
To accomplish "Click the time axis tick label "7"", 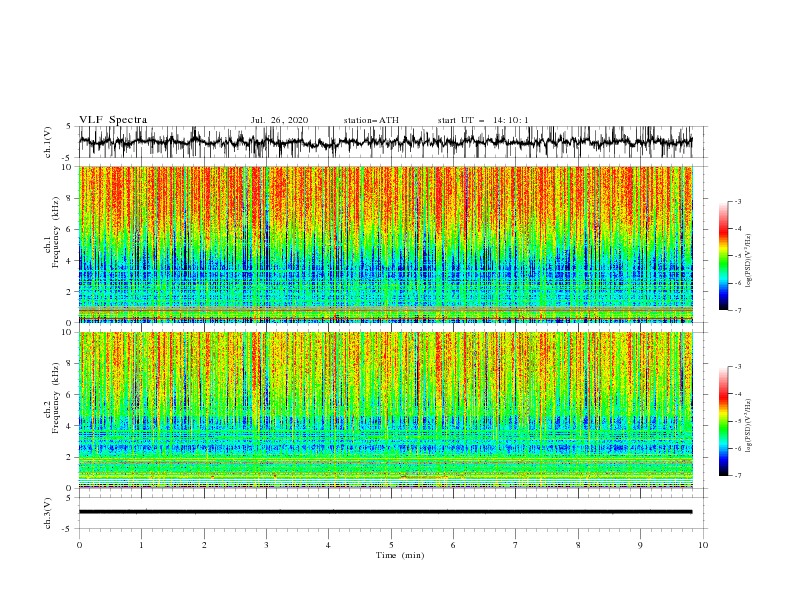I will [516, 545].
